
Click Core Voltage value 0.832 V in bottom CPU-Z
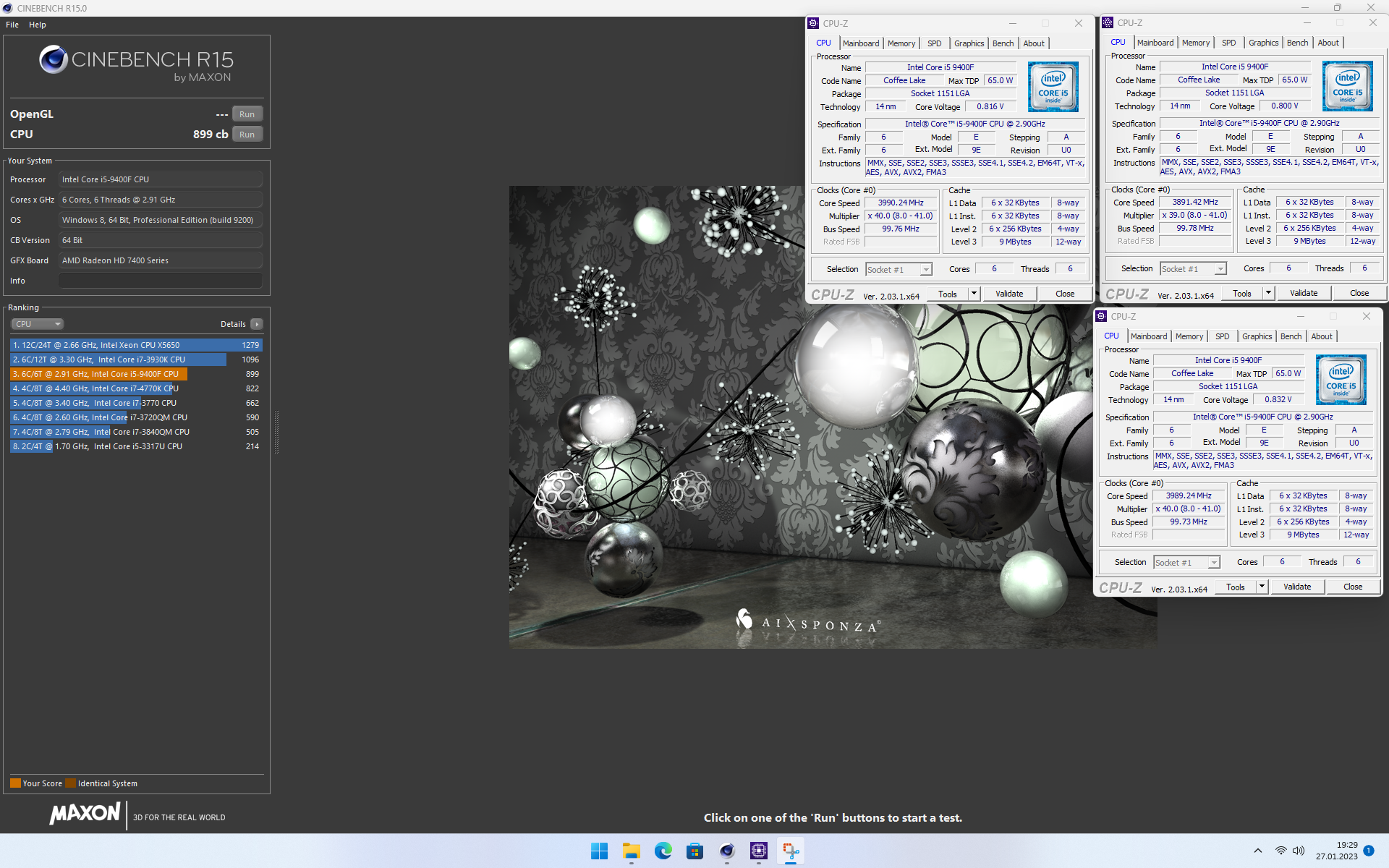[1278, 399]
